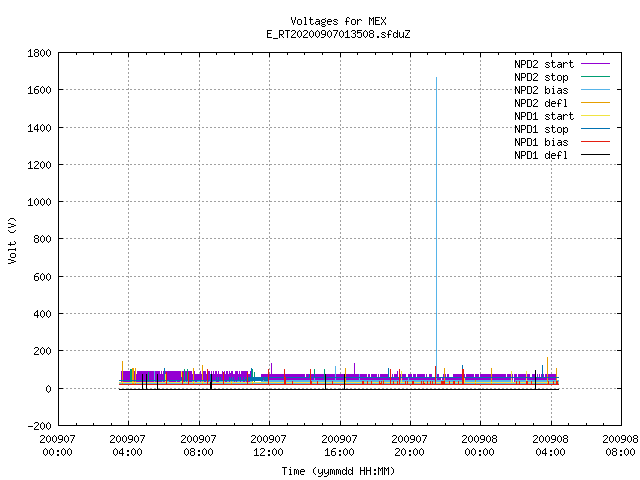
Task: Click the 1600 y-axis tick label
Action: [x=39, y=90]
